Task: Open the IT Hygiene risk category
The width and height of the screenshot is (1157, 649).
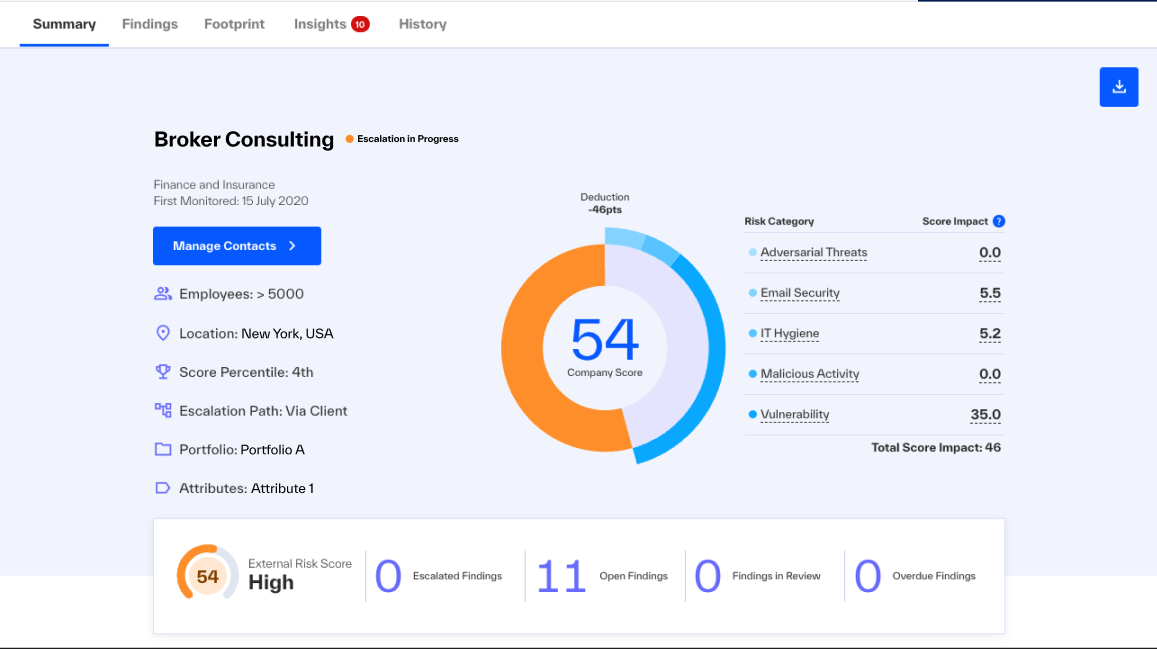Action: pos(790,333)
